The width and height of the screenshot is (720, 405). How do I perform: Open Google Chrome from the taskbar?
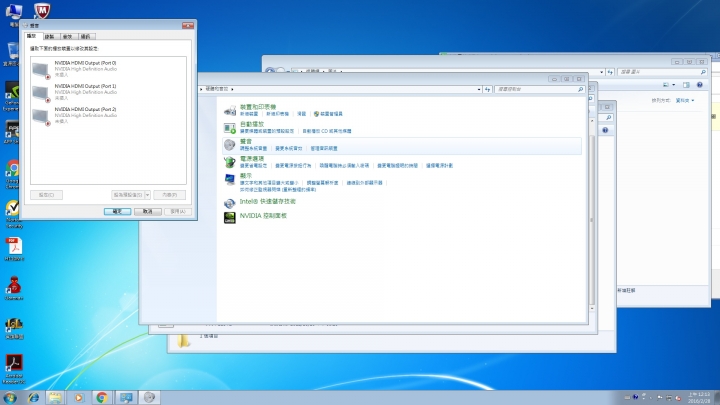pos(102,398)
